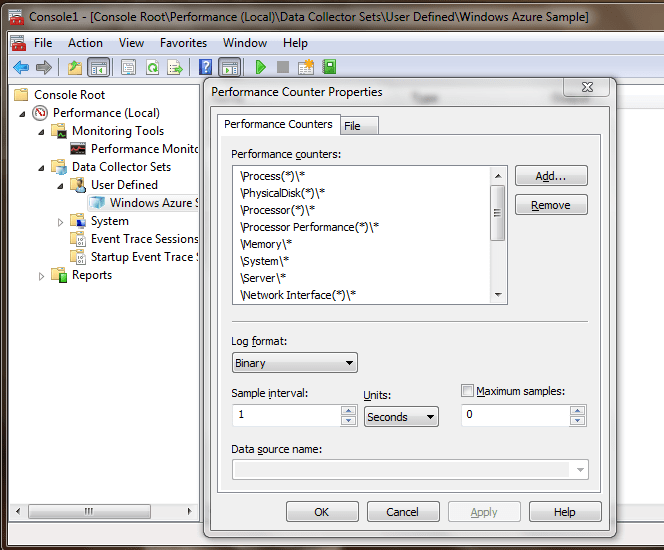Select Event Trace Sessions node
The image size is (664, 550).
(x=144, y=239)
